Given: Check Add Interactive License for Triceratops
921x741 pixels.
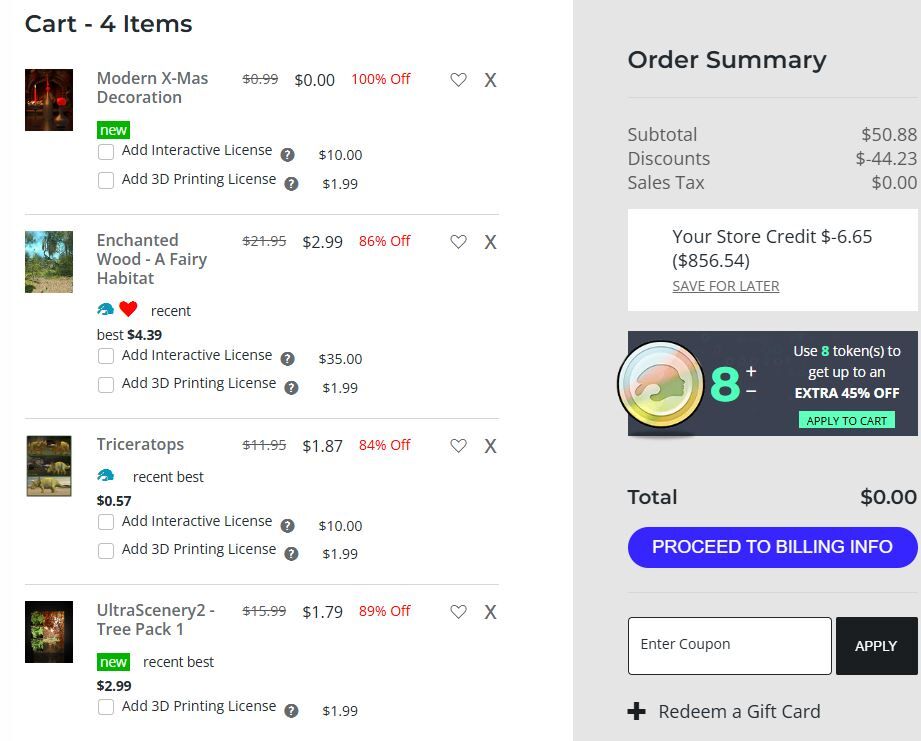Looking at the screenshot, I should (x=106, y=523).
